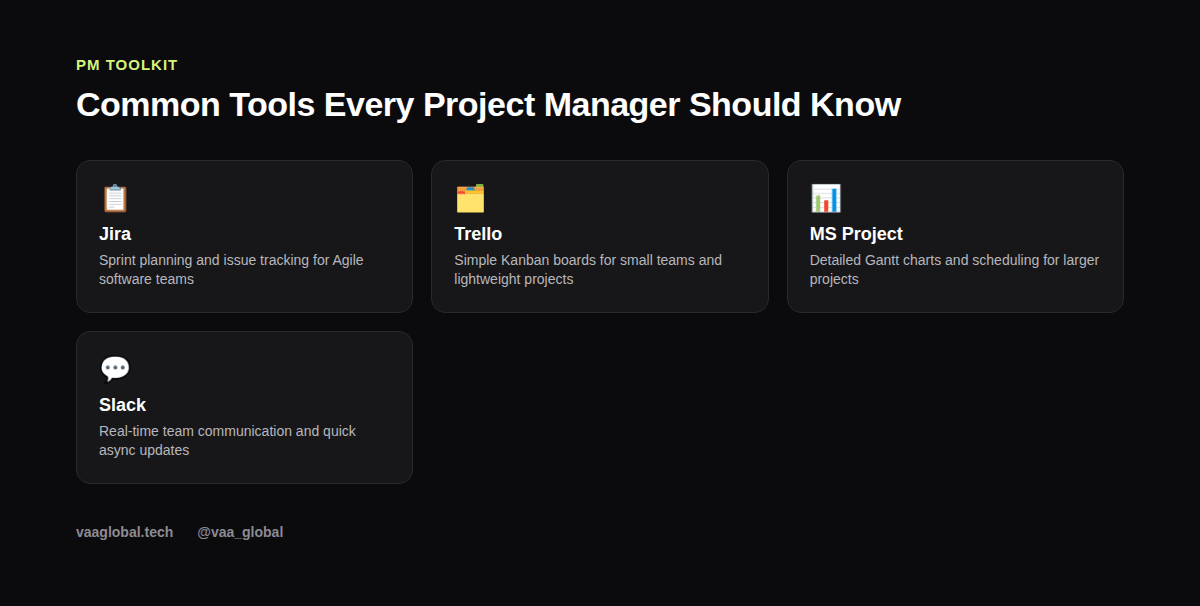Click the card index dividers icon for Trello
This screenshot has width=1200, height=606.
(470, 198)
